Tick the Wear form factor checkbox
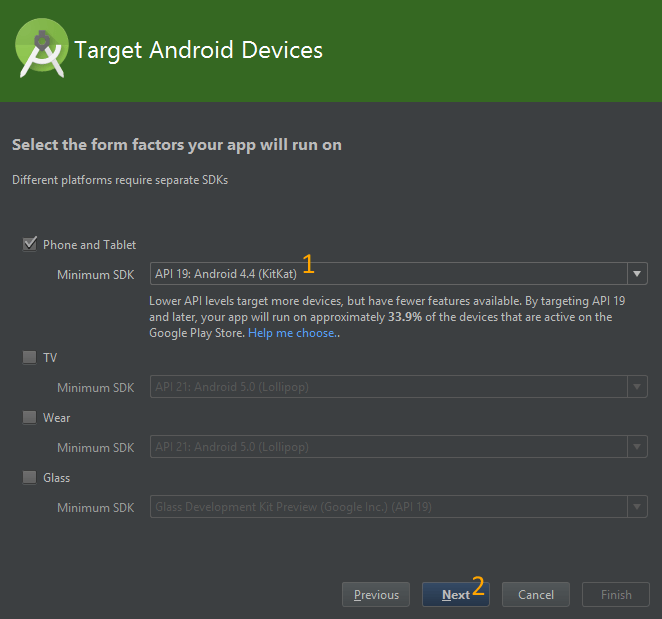This screenshot has height=619, width=662. tap(29, 418)
